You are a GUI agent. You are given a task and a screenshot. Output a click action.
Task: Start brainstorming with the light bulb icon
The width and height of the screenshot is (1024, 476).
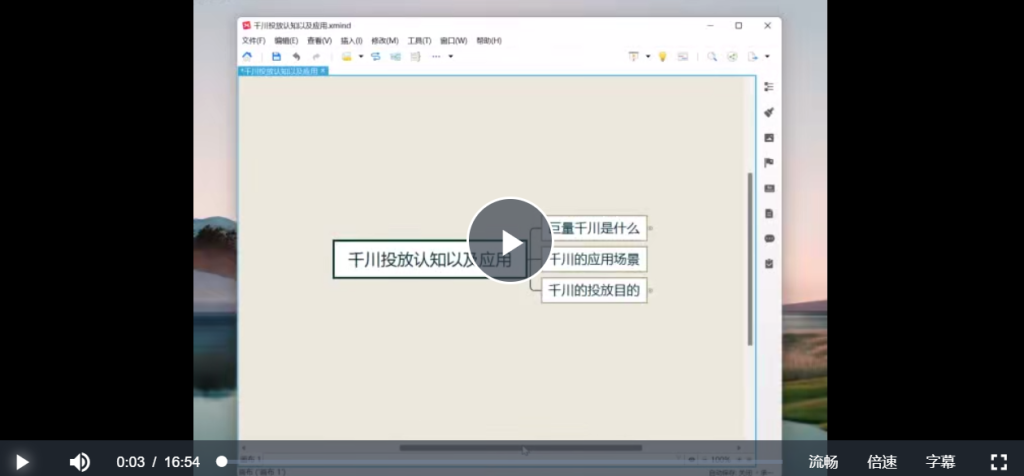662,57
